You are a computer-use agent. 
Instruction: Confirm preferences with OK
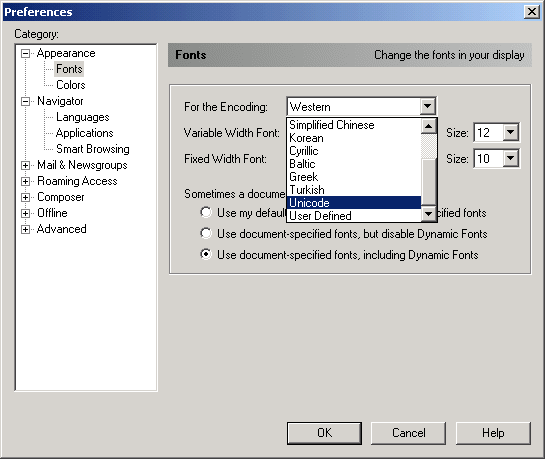(x=324, y=433)
